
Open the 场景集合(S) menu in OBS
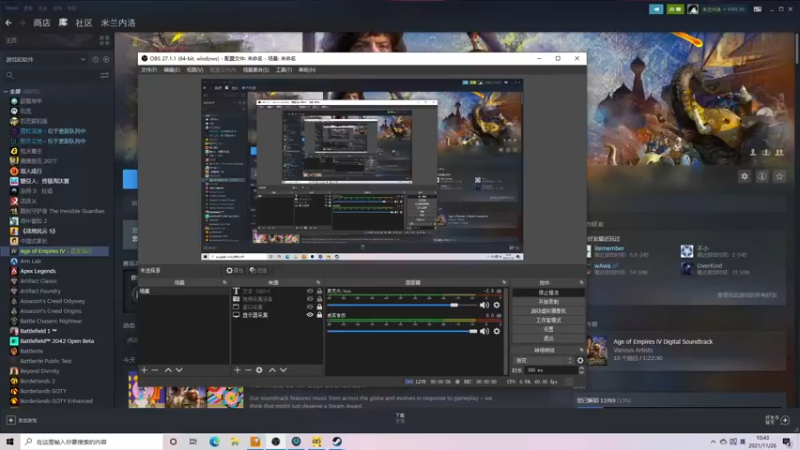point(256,70)
